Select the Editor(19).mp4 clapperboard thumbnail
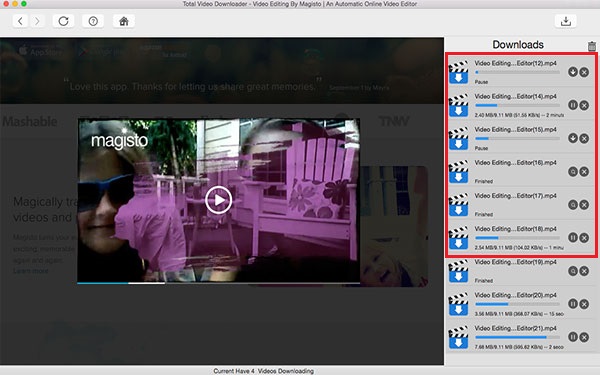Image resolution: width=600 pixels, height=375 pixels. (458, 271)
